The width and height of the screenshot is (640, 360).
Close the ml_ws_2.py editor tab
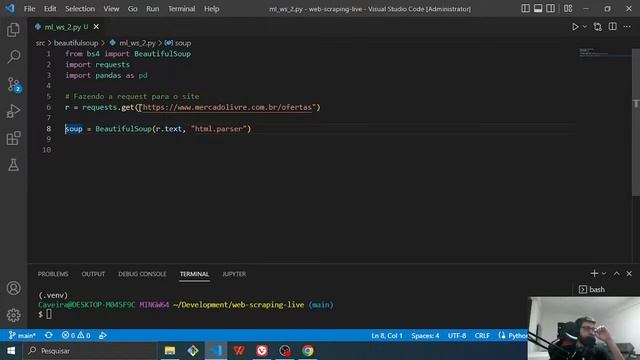(x=96, y=27)
